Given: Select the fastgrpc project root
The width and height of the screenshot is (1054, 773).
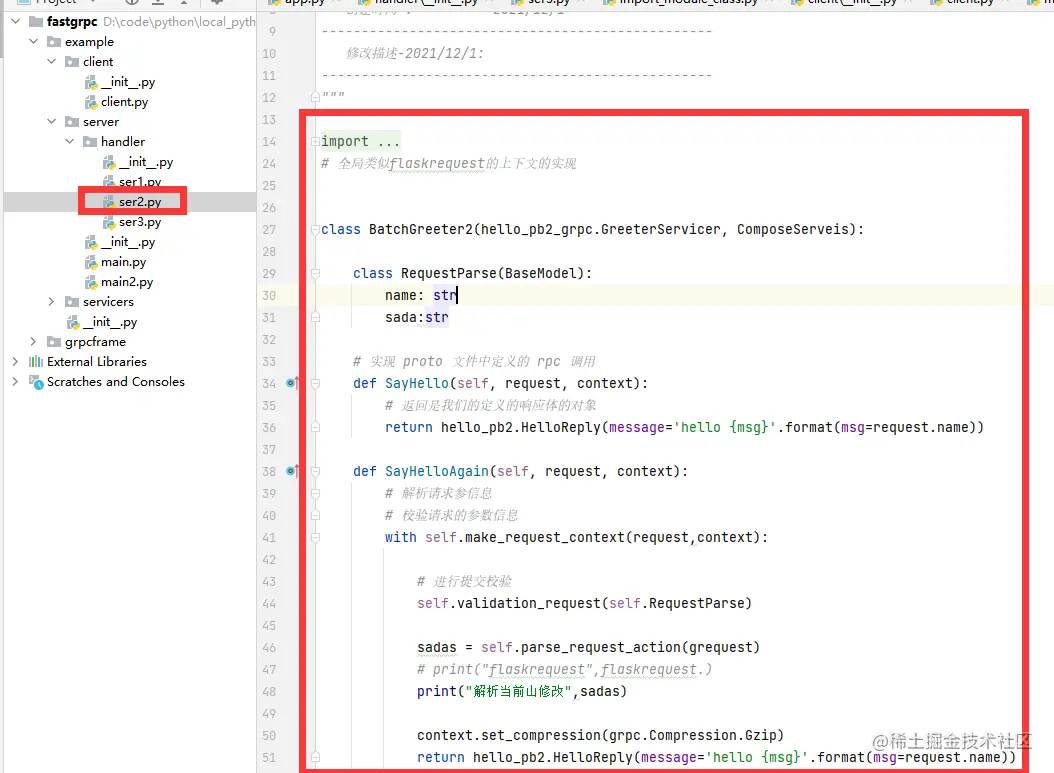Looking at the screenshot, I should [x=72, y=22].
